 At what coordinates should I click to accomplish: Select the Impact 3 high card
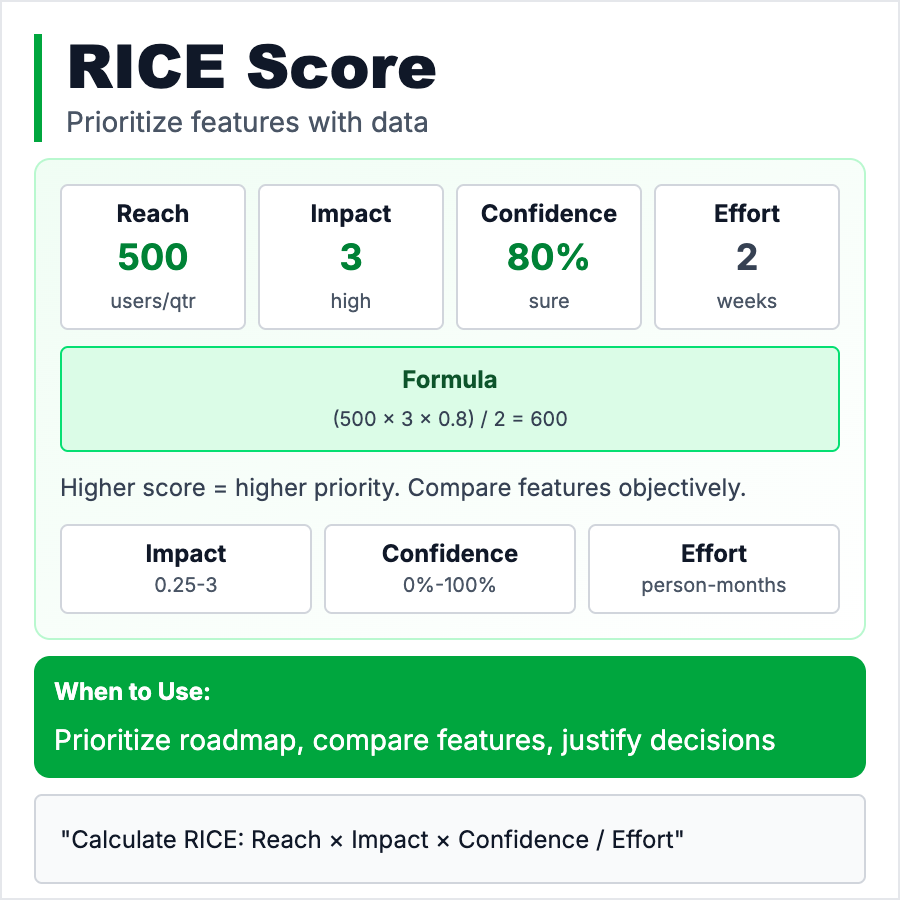351,257
